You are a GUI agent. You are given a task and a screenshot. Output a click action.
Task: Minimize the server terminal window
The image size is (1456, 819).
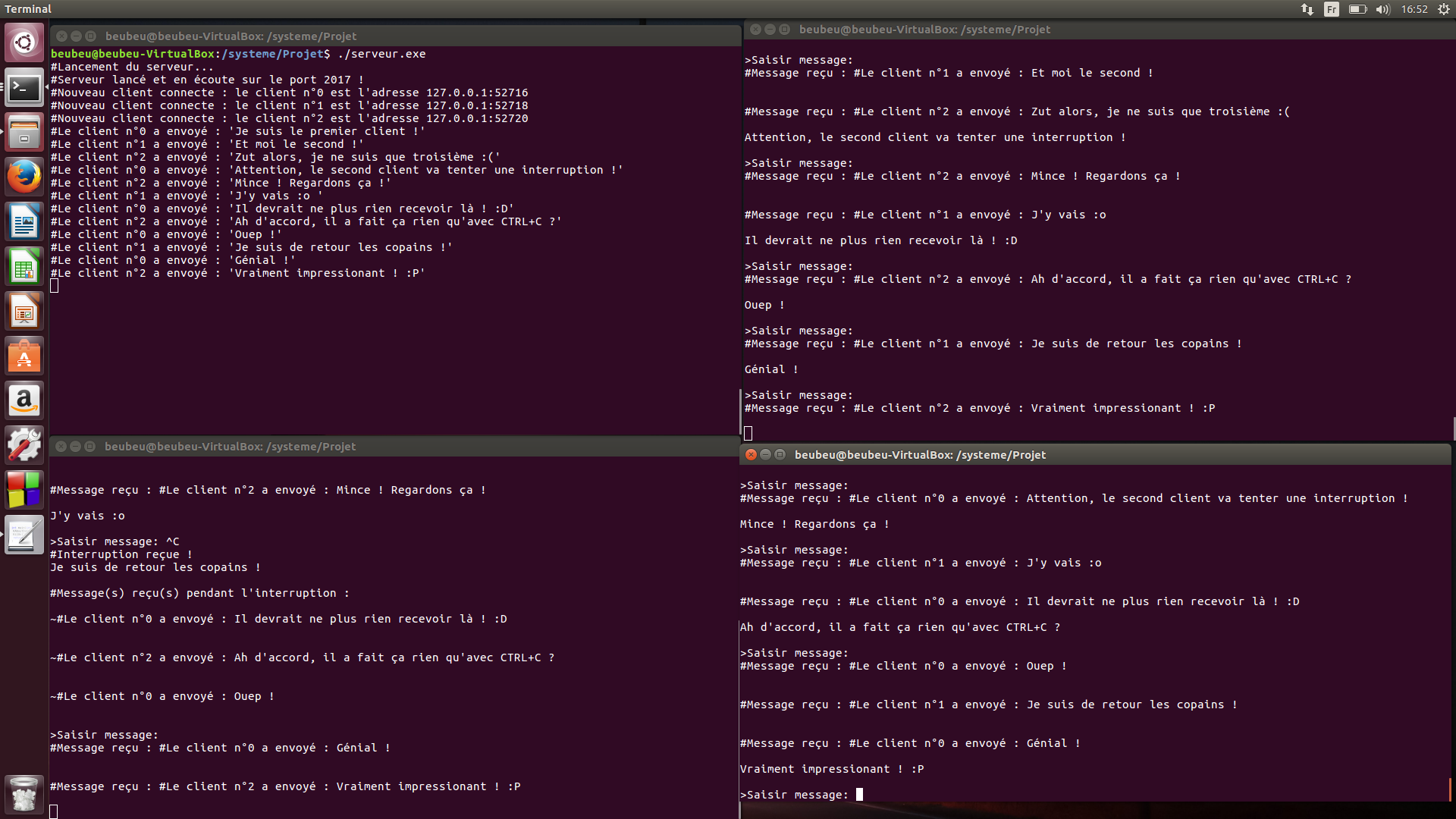coord(76,36)
